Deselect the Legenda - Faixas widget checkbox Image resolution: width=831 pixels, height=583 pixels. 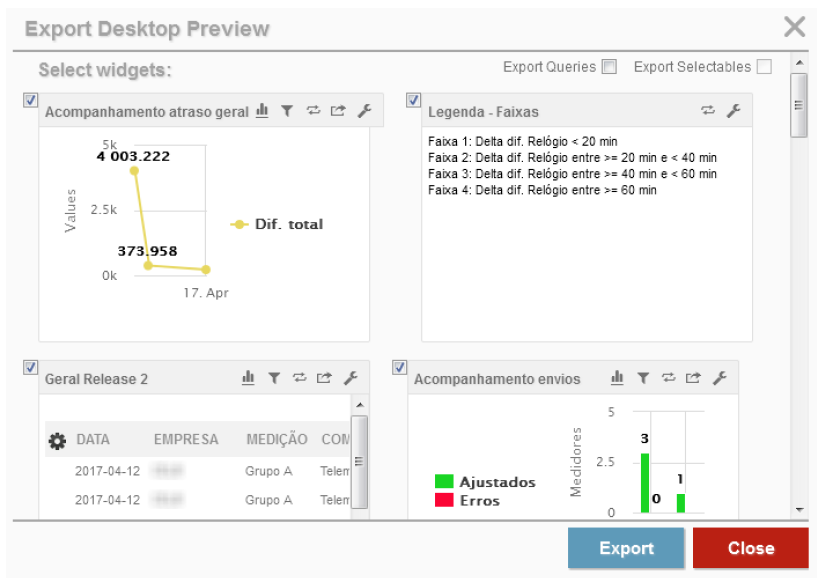pyautogui.click(x=413, y=100)
